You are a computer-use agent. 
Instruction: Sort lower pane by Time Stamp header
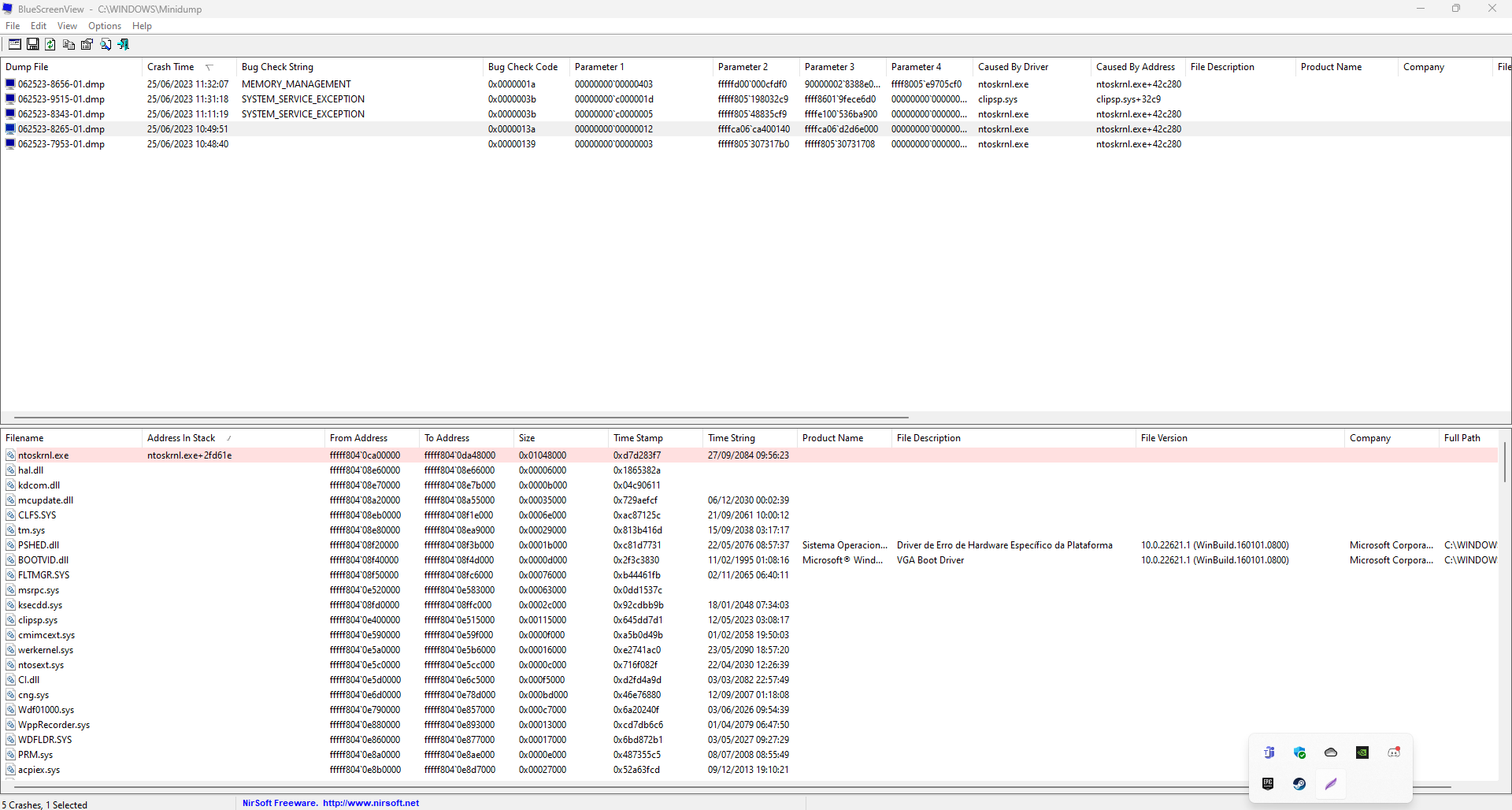655,438
